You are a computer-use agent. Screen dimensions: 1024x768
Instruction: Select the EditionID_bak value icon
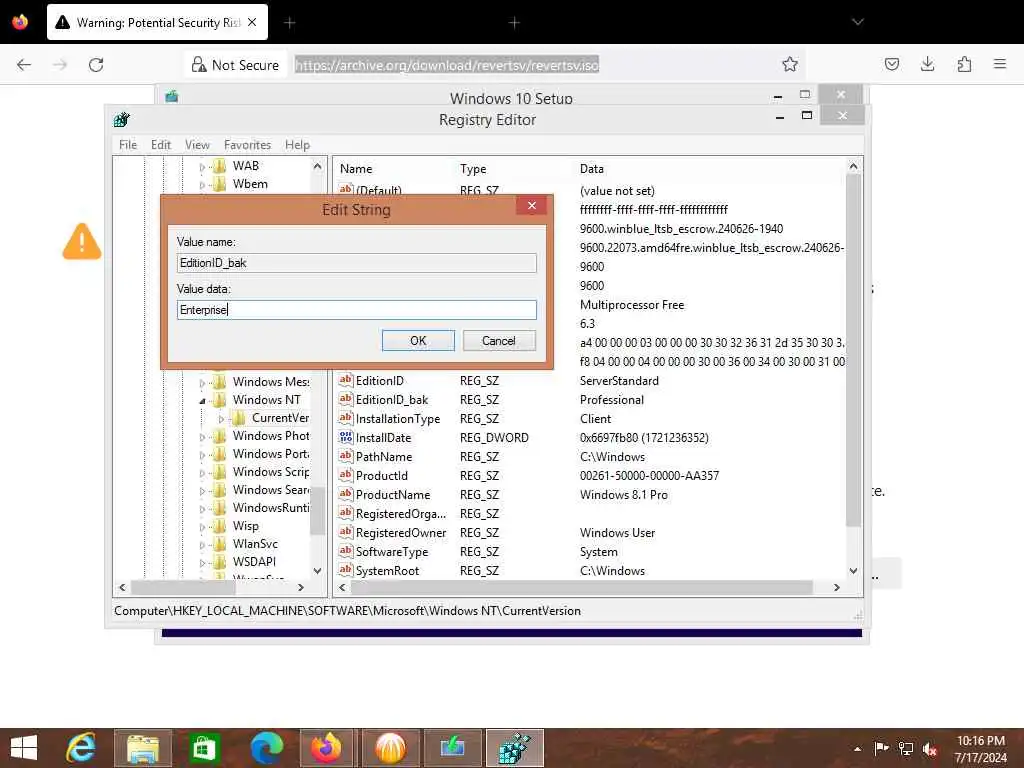click(x=345, y=399)
